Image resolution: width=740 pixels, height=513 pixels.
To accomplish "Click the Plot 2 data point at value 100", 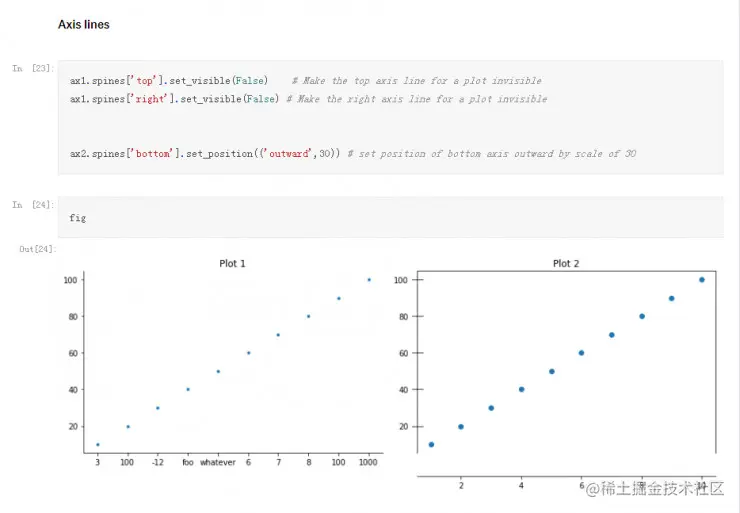I will (x=702, y=280).
